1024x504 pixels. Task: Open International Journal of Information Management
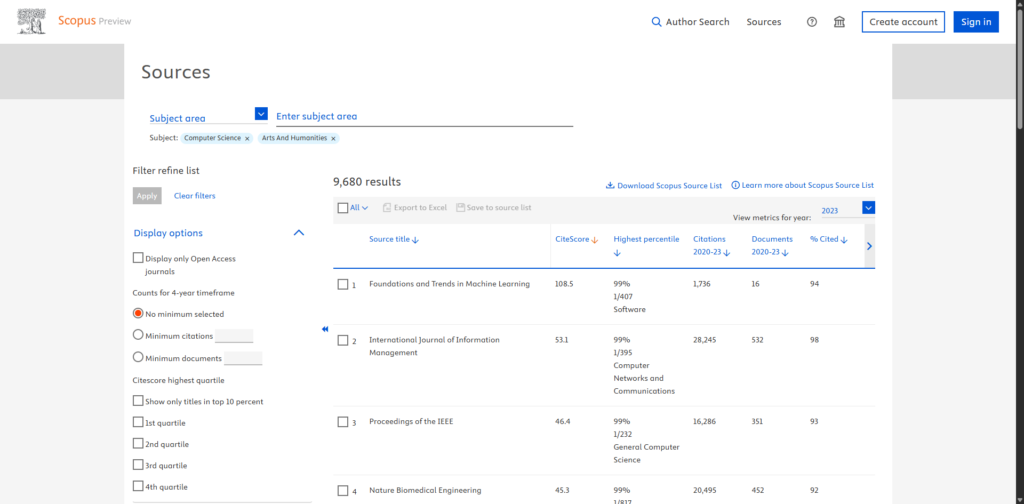pyautogui.click(x=434, y=346)
